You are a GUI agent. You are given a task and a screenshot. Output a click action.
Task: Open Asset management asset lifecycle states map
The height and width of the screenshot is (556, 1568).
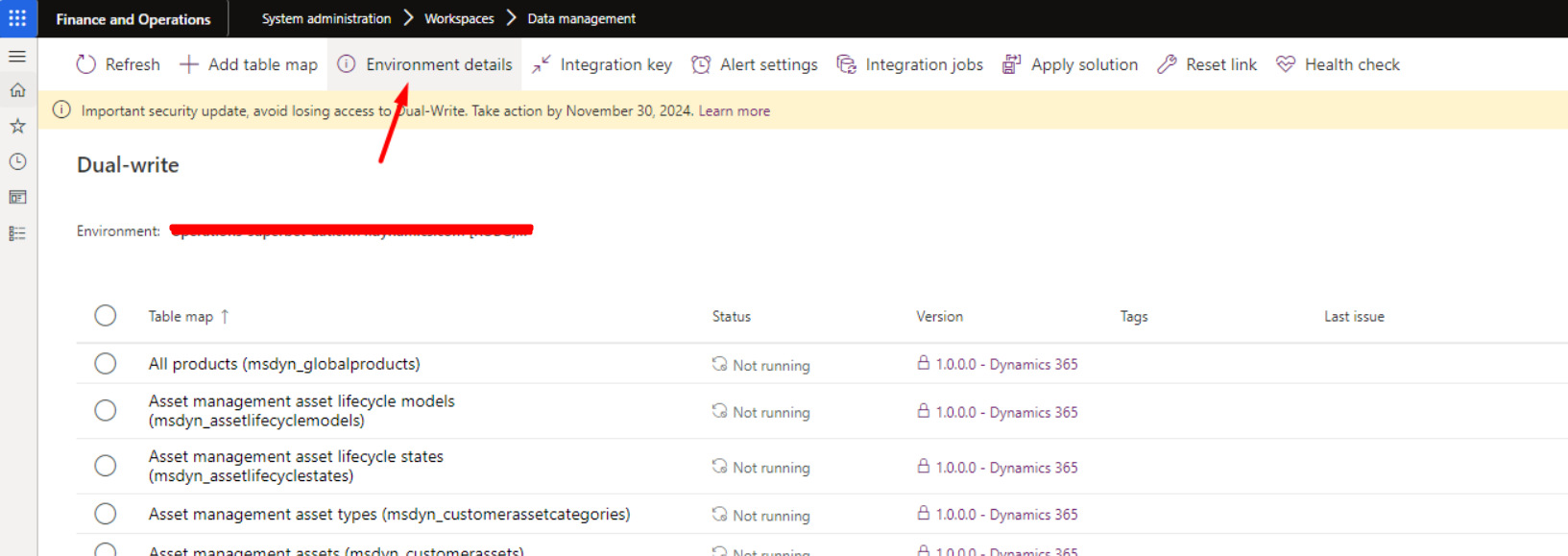pos(296,466)
